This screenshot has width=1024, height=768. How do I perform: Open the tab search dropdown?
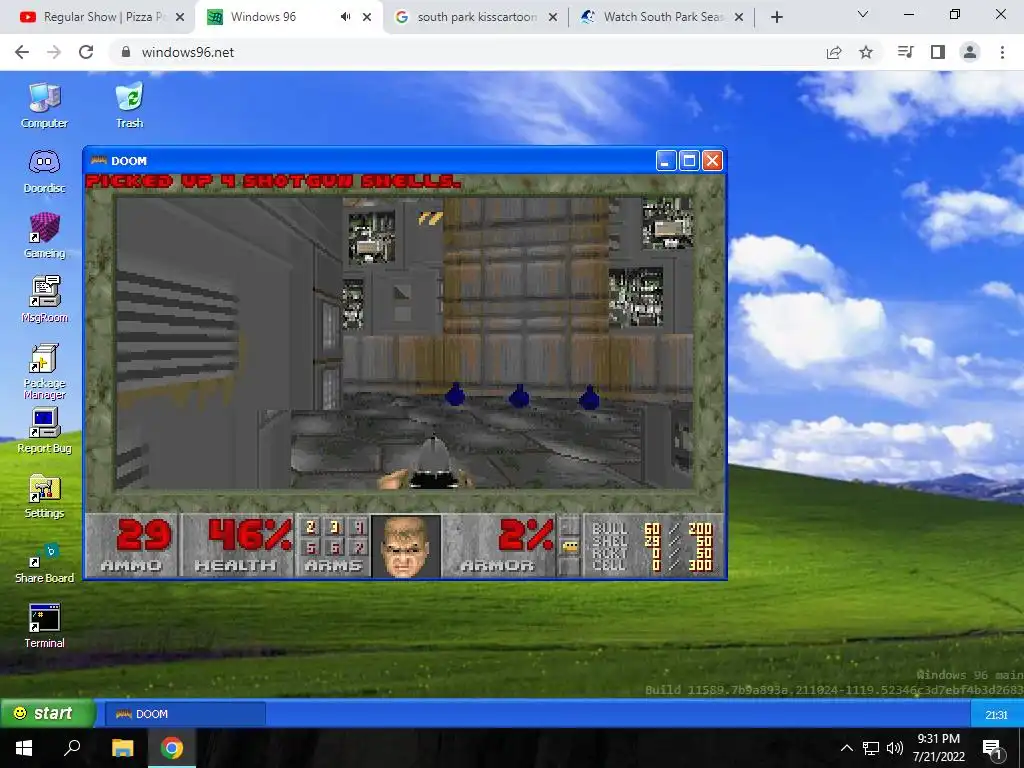tap(863, 14)
